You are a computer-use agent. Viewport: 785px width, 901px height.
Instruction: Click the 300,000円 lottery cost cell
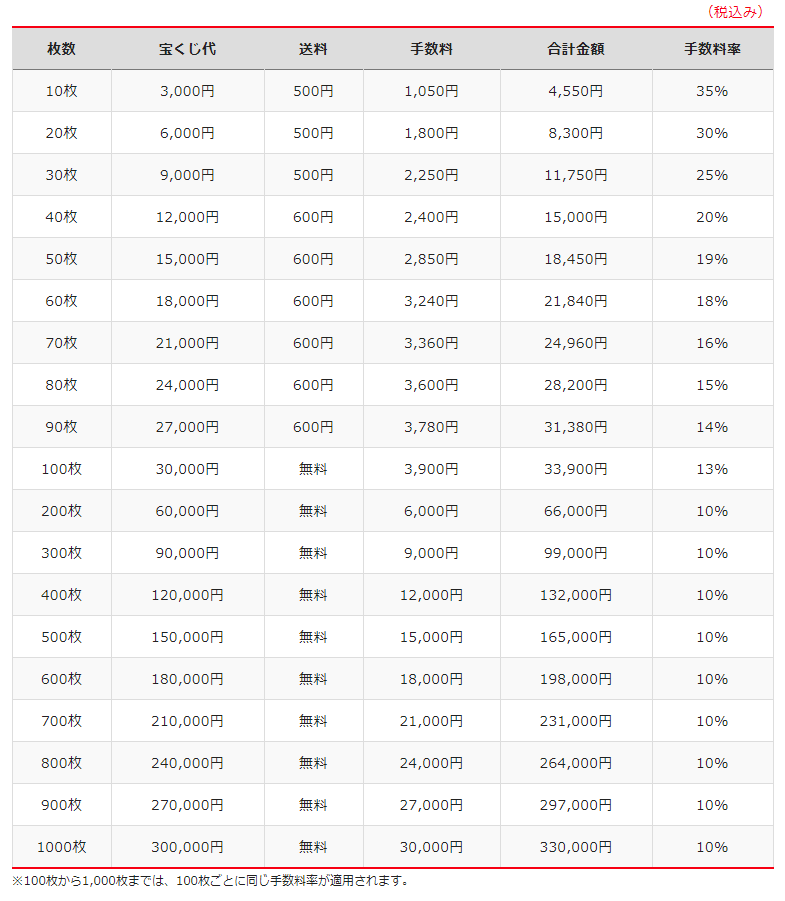(187, 847)
